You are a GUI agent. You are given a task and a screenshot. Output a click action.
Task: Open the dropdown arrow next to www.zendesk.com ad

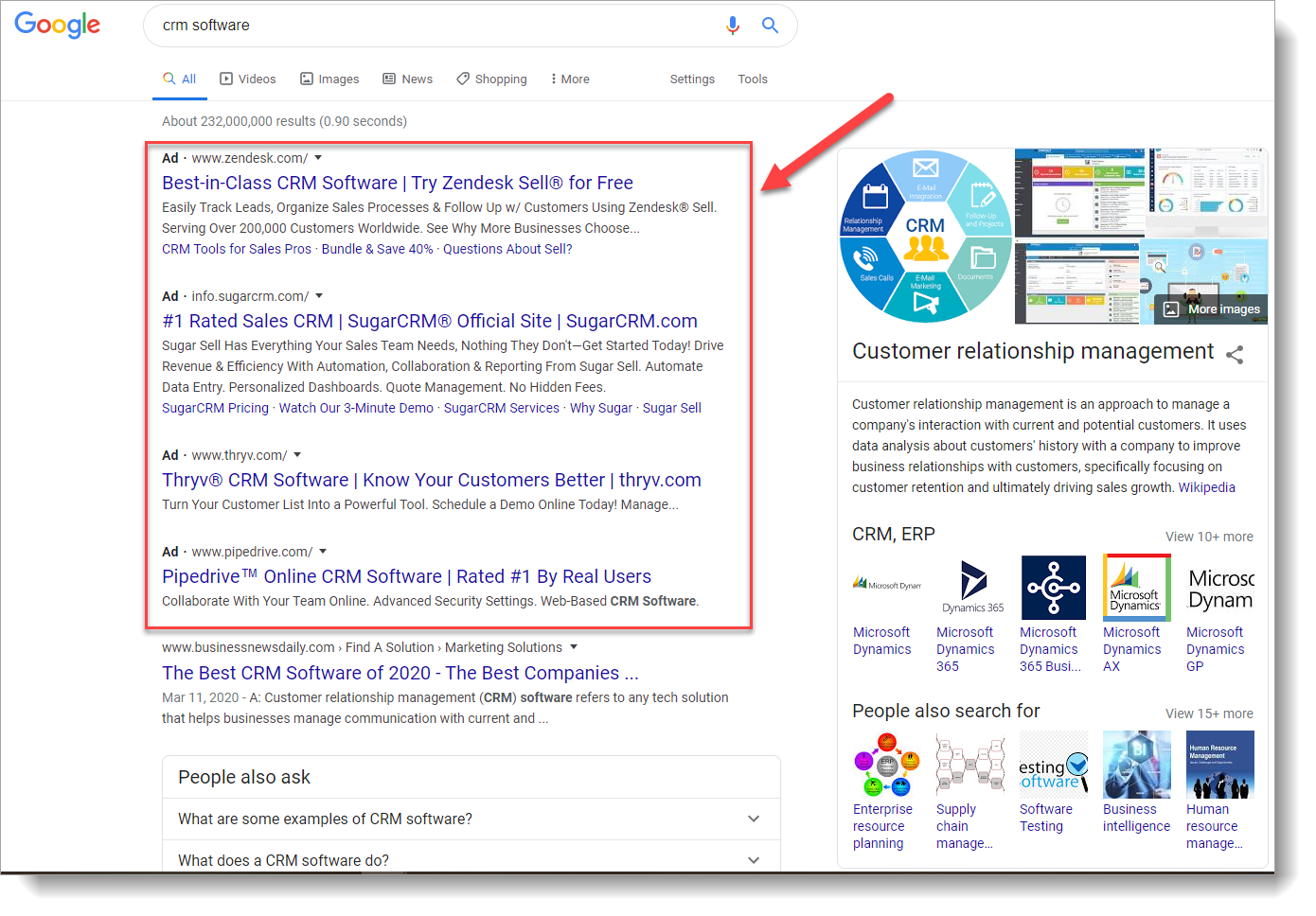[x=318, y=158]
